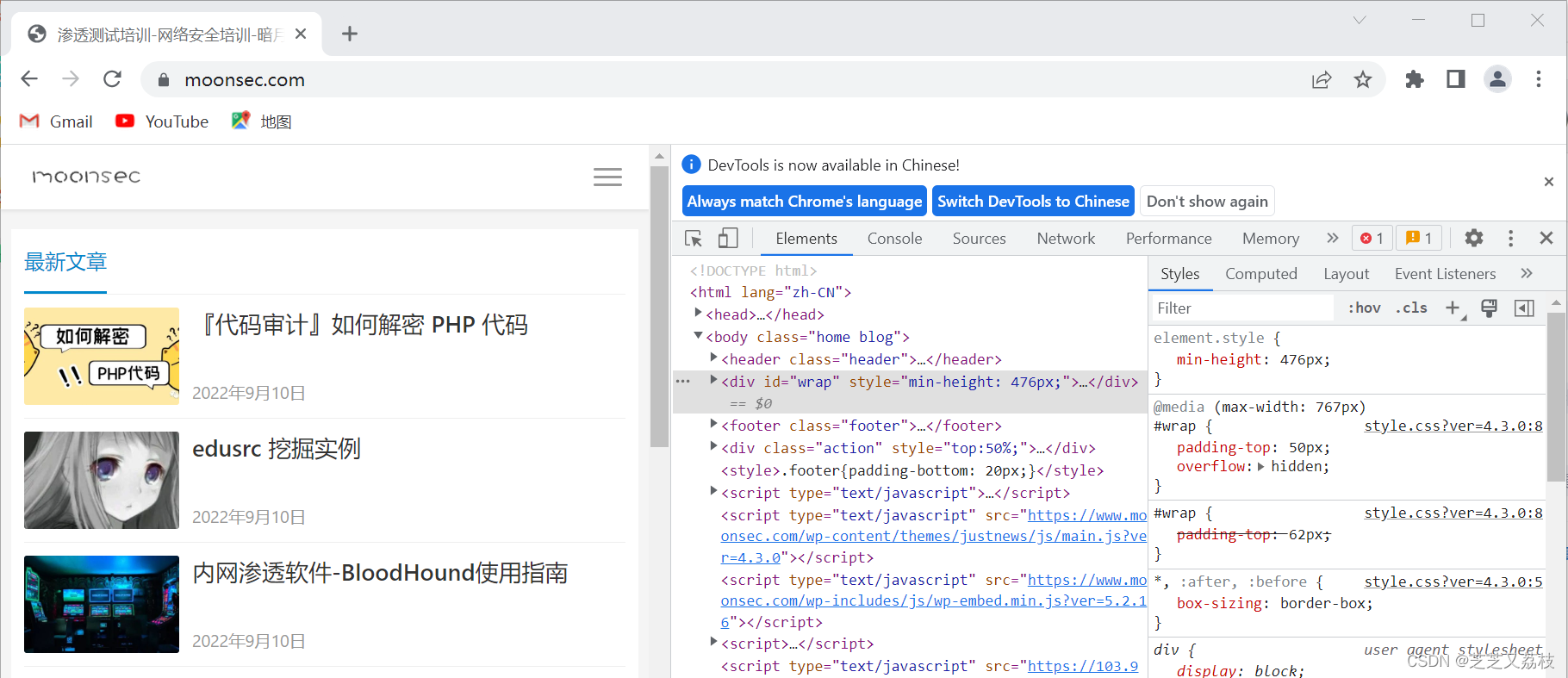Dismiss the DevTools language infobar
Screen dimensions: 1568x678
[1549, 182]
